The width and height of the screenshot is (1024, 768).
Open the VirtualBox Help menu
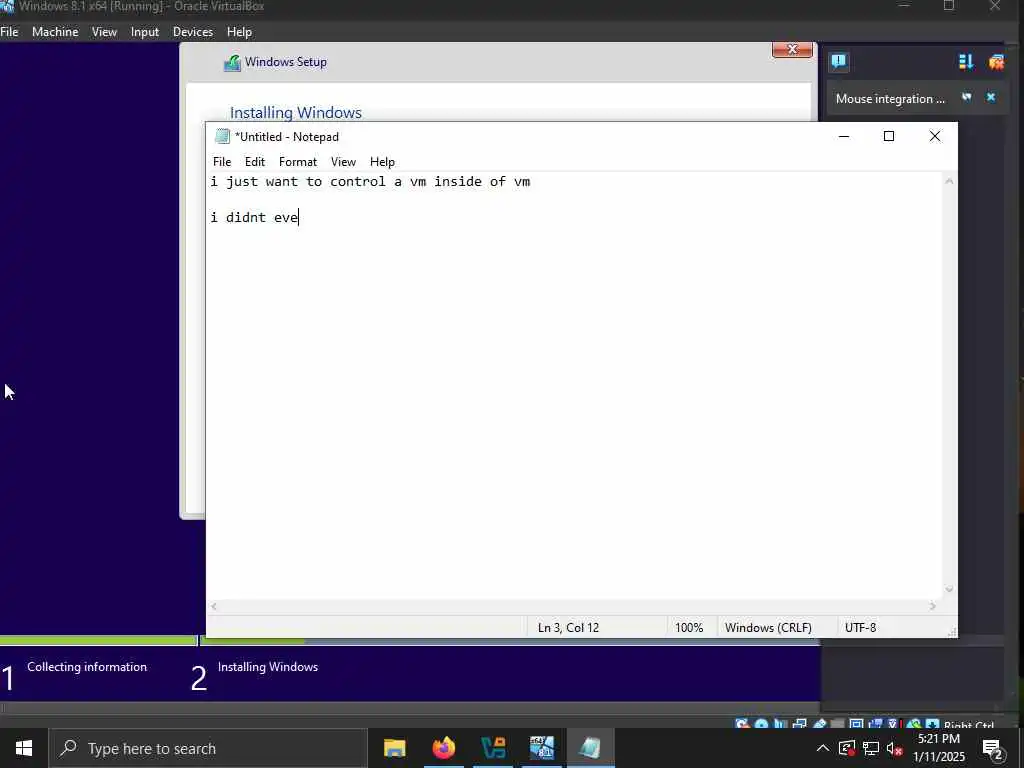239,32
